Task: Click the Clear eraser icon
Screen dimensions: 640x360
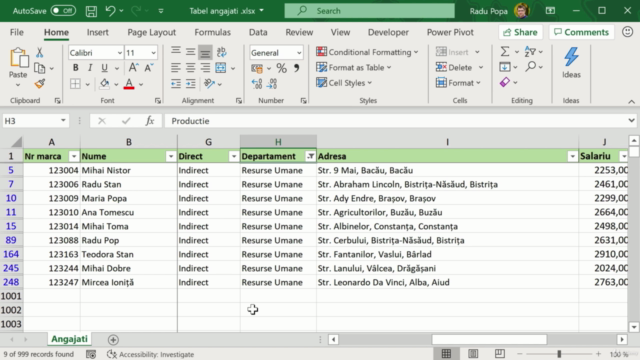Action: click(x=505, y=82)
